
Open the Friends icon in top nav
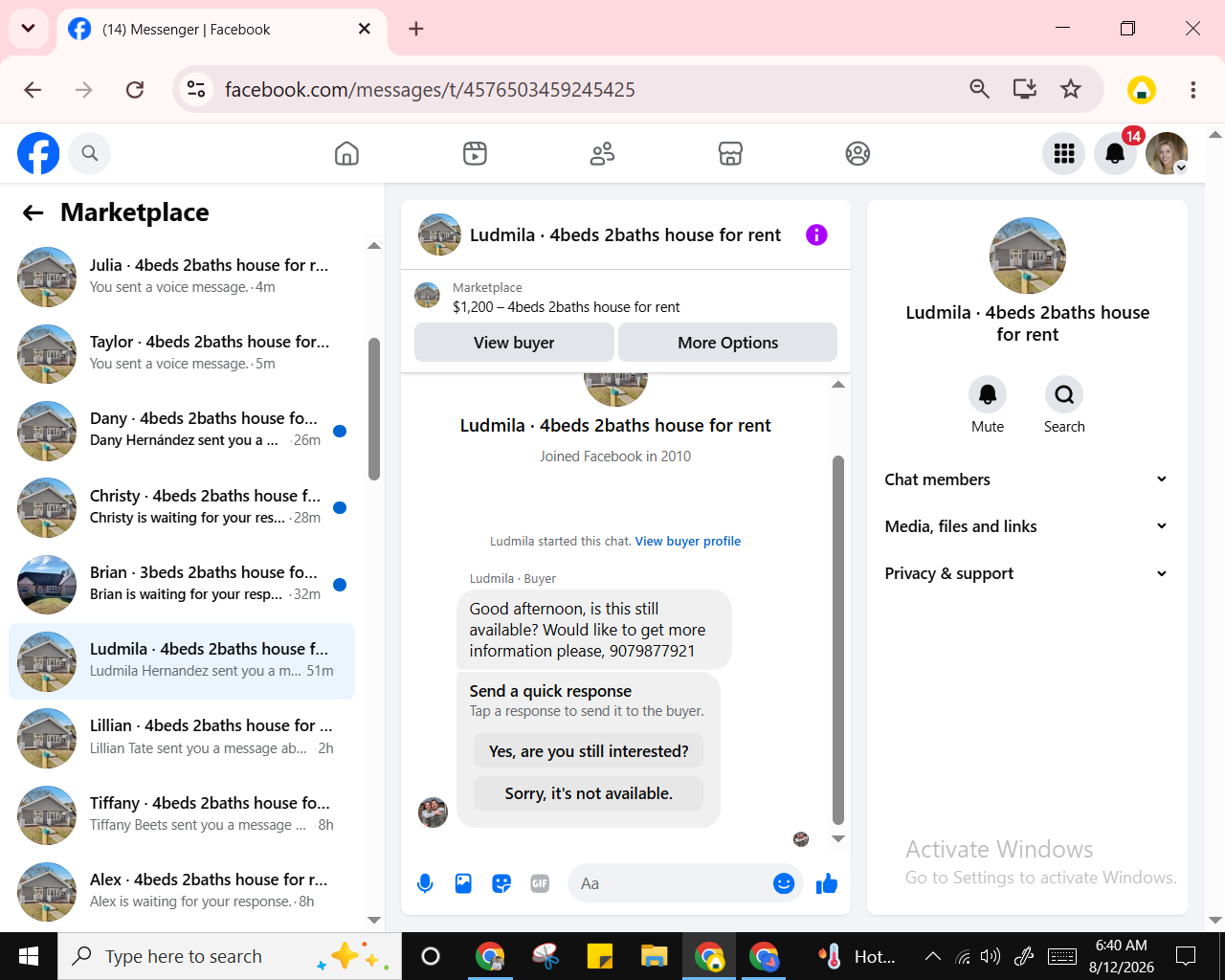coord(602,153)
